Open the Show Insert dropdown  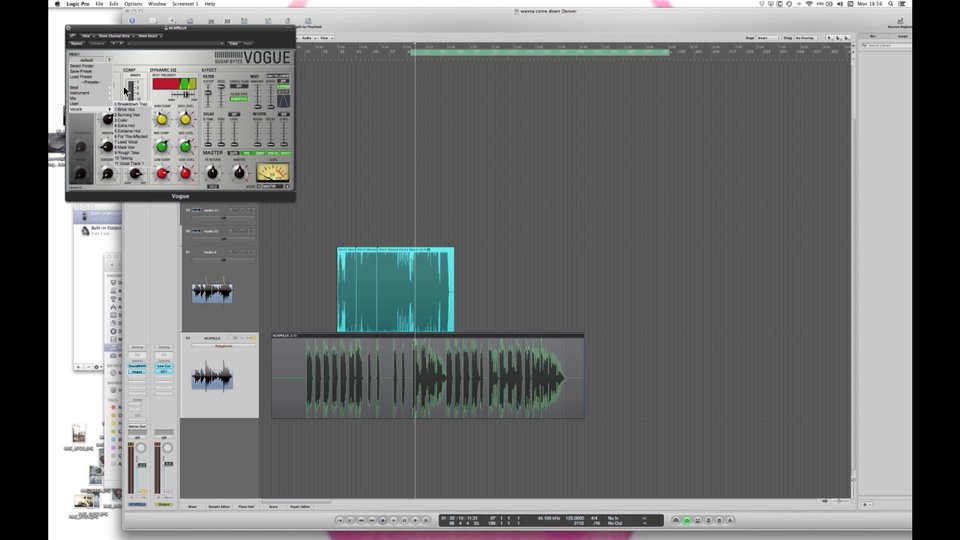[x=149, y=36]
